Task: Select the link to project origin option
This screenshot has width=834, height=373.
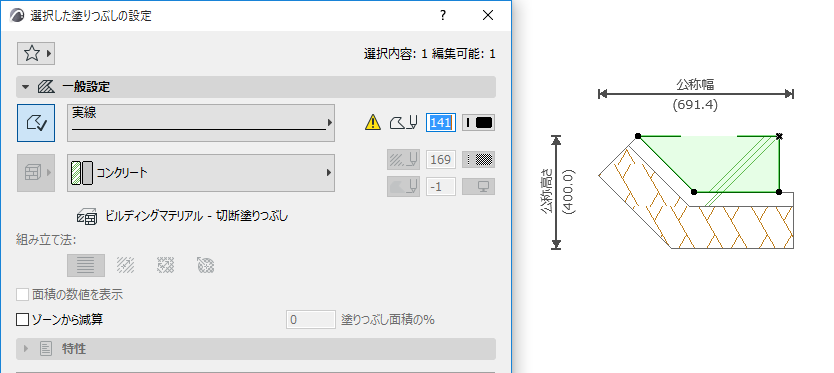Action: coord(86,265)
